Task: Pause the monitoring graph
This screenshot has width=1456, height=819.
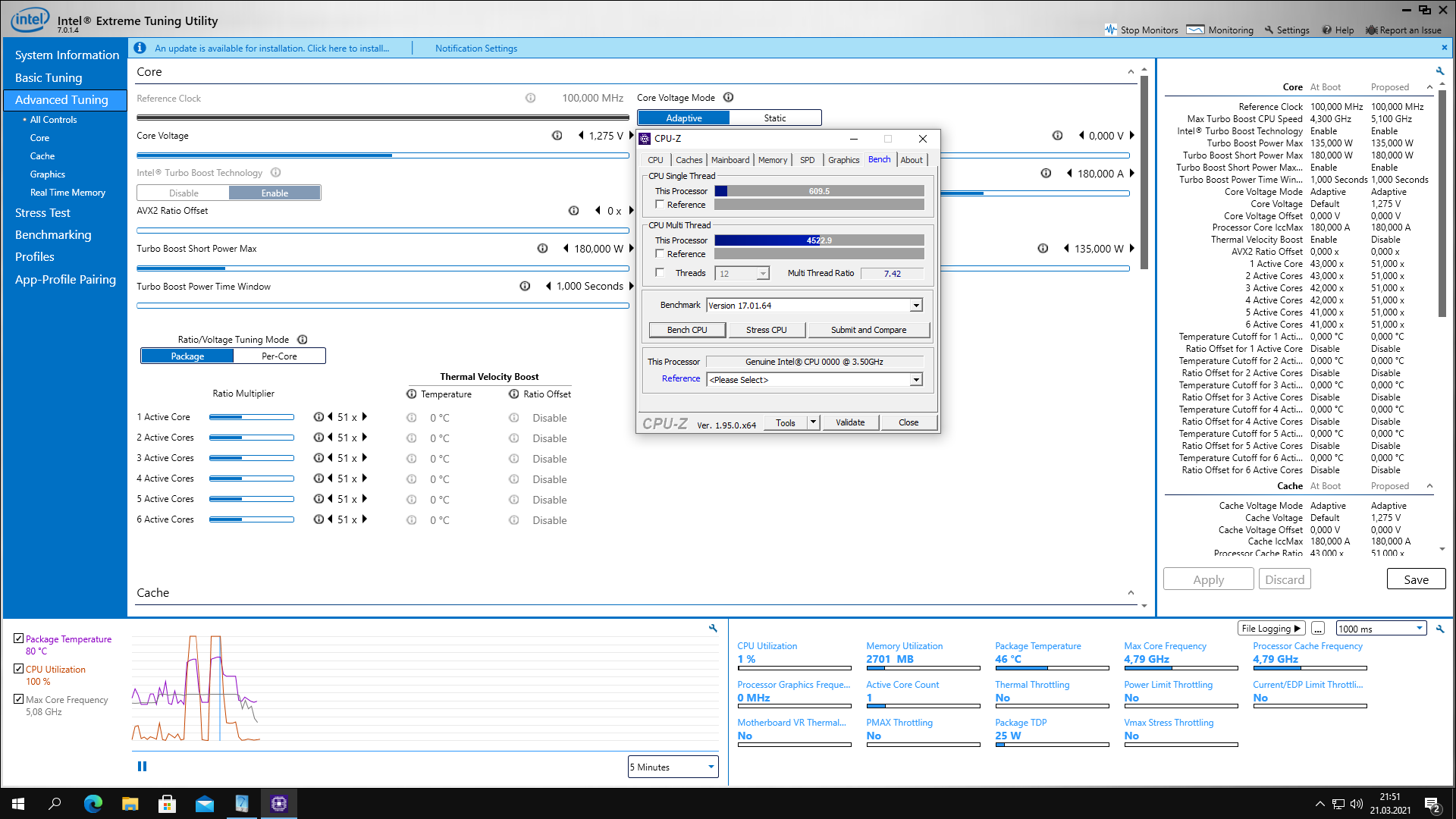Action: point(142,766)
